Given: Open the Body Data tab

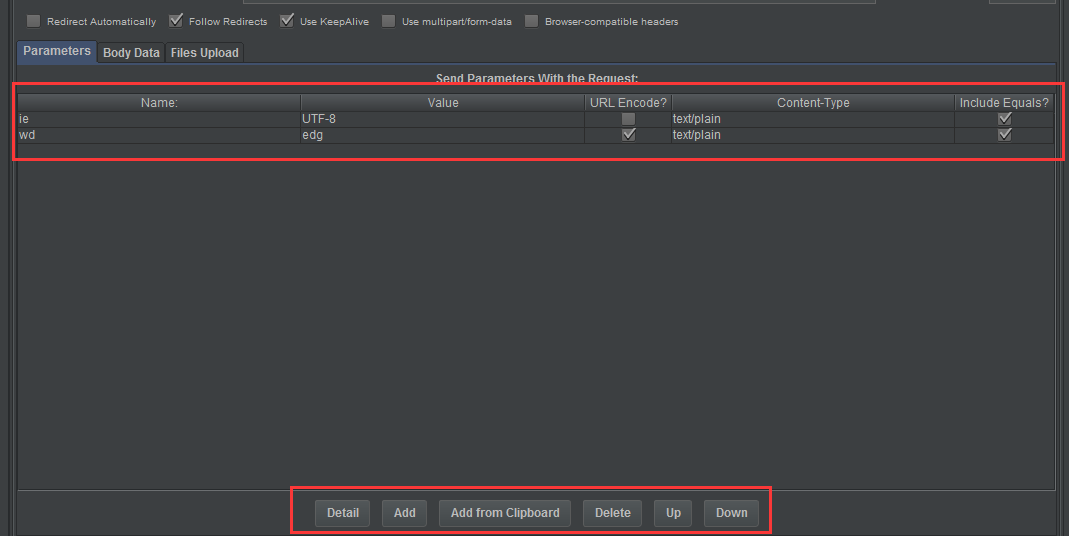Looking at the screenshot, I should 131,53.
